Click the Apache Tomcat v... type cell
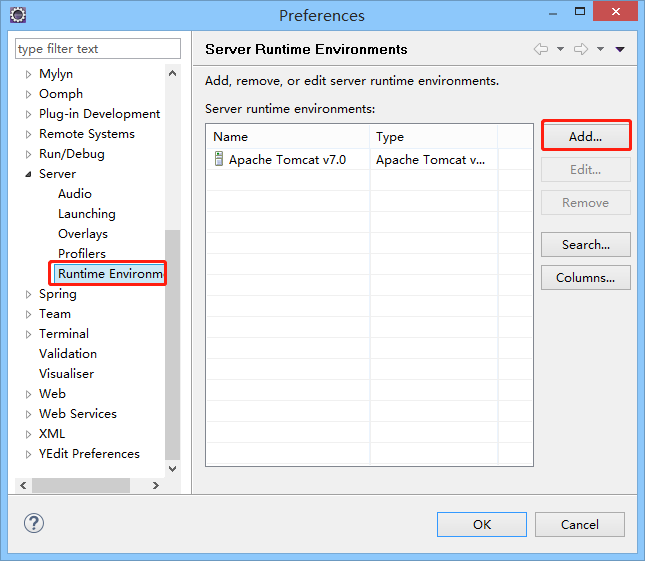The image size is (645, 561). coord(430,159)
